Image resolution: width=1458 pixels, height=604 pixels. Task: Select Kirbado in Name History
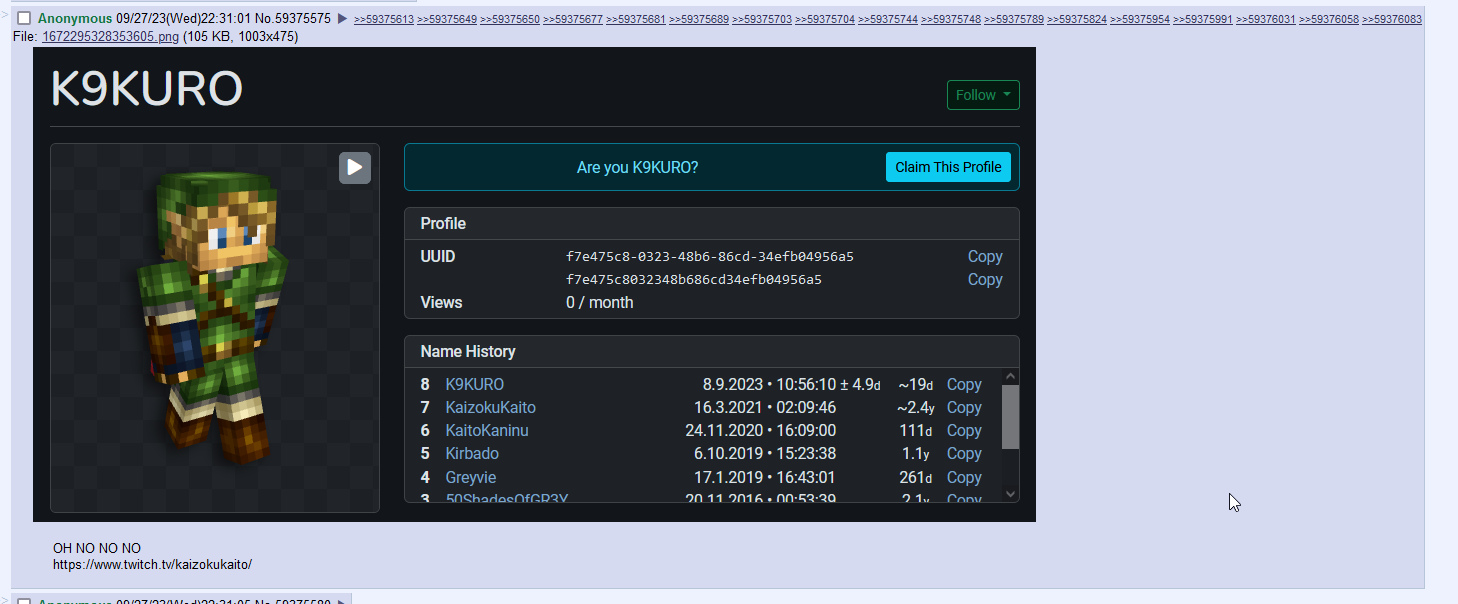tap(472, 454)
